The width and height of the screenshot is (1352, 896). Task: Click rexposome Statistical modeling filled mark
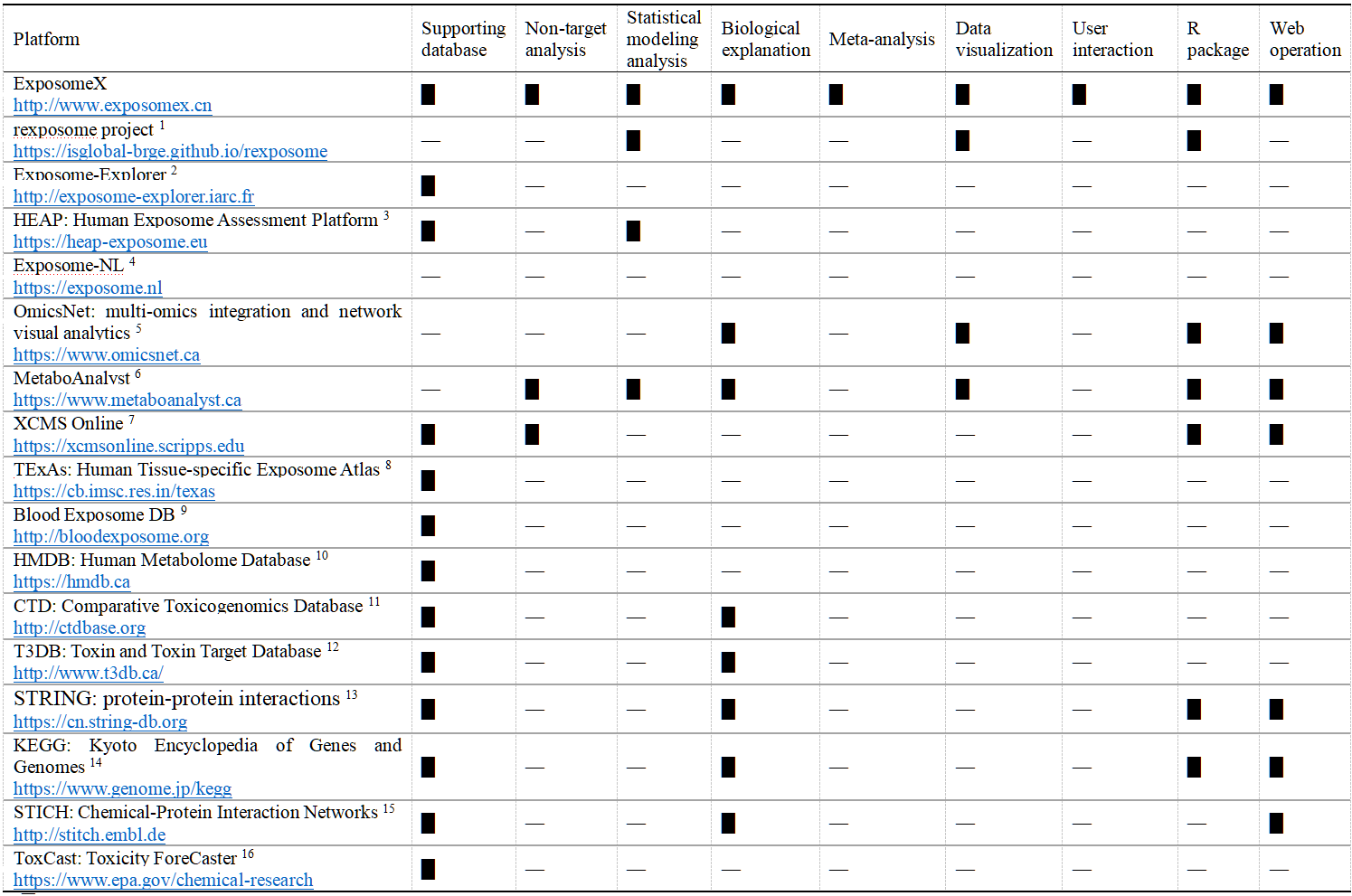pos(633,140)
